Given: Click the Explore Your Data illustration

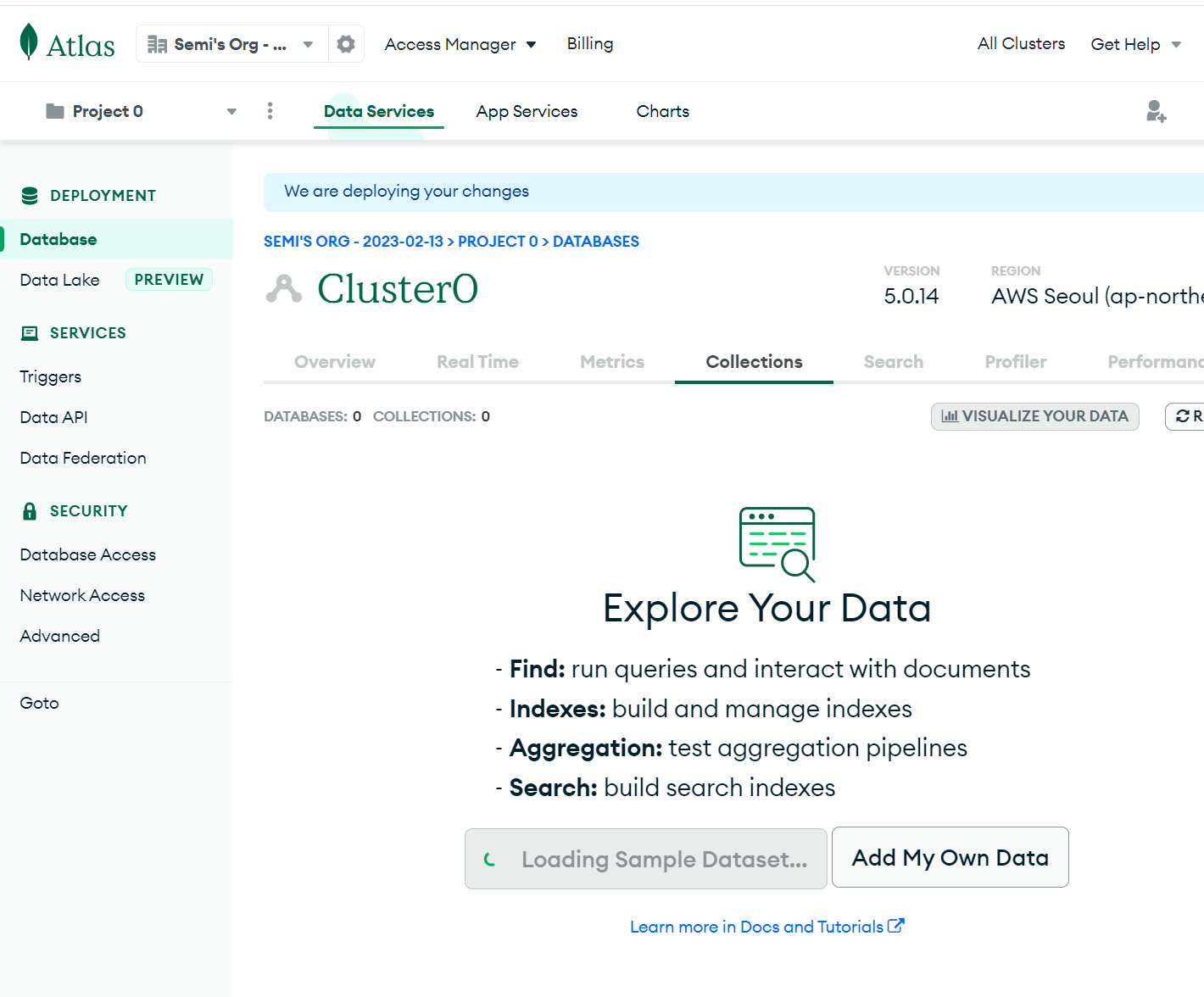Looking at the screenshot, I should click(778, 544).
